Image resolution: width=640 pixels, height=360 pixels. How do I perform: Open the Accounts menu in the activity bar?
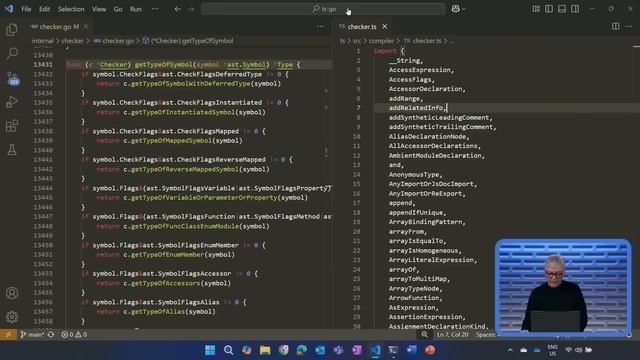click(12, 293)
